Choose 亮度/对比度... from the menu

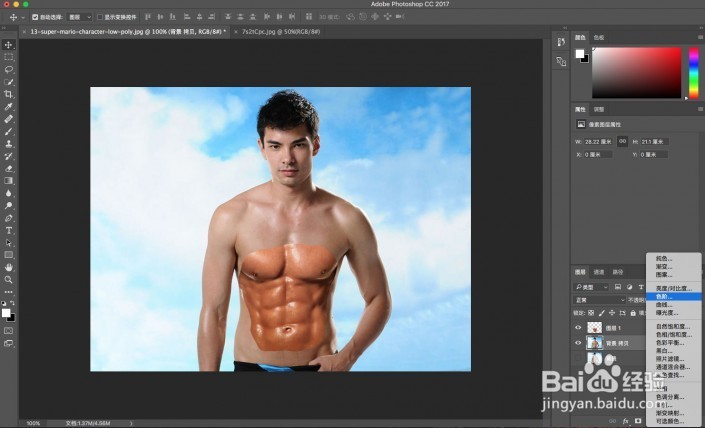[674, 288]
